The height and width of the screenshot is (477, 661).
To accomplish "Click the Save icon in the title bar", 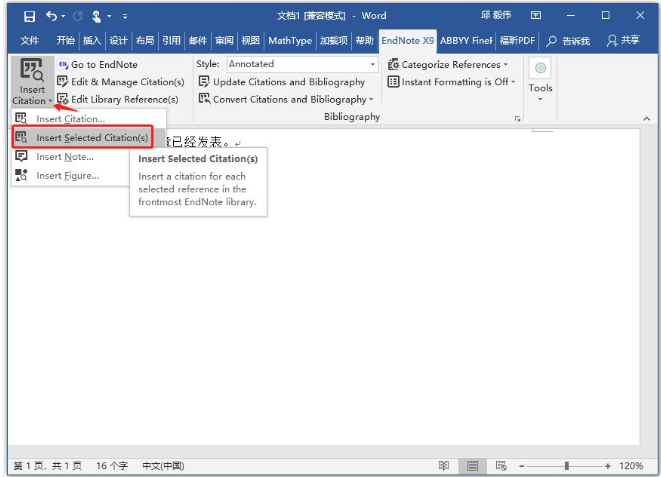I will tap(30, 16).
